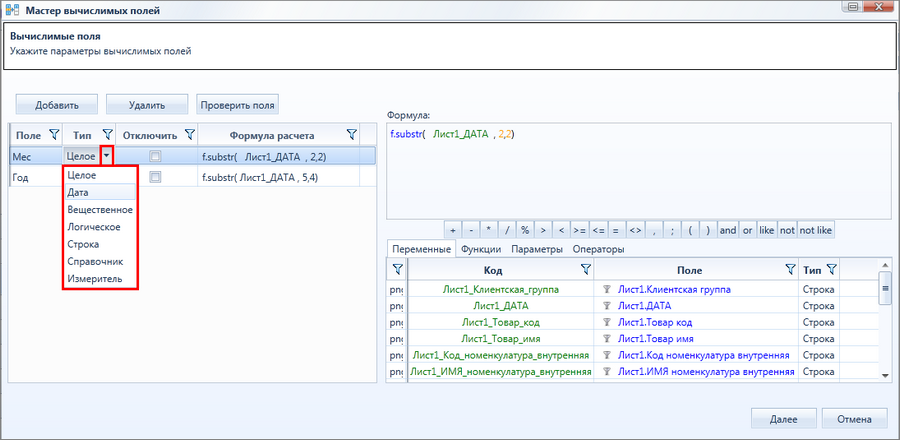Insert the like operator
Viewport: 900px width, 440px height.
pyautogui.click(x=766, y=230)
